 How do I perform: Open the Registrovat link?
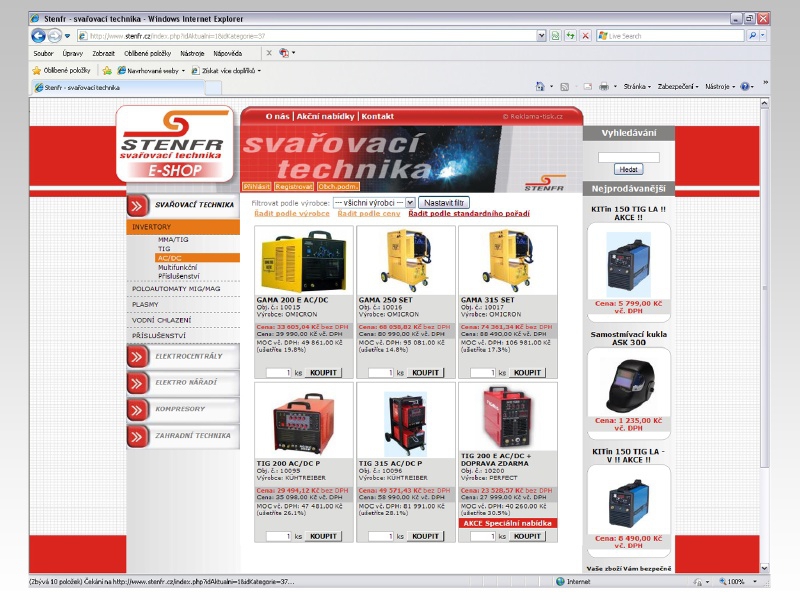[294, 187]
